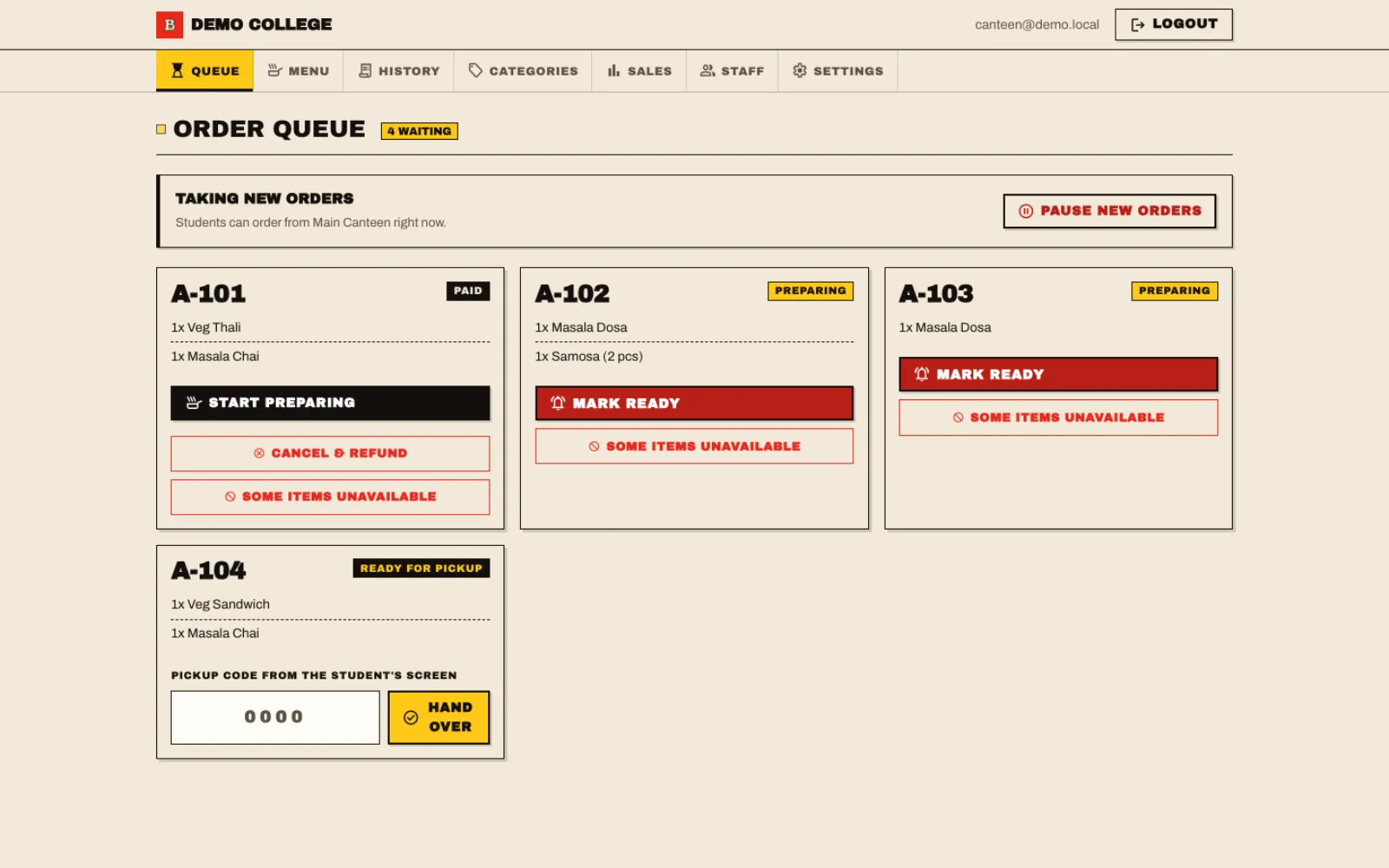Open the Menu tab

click(298, 71)
